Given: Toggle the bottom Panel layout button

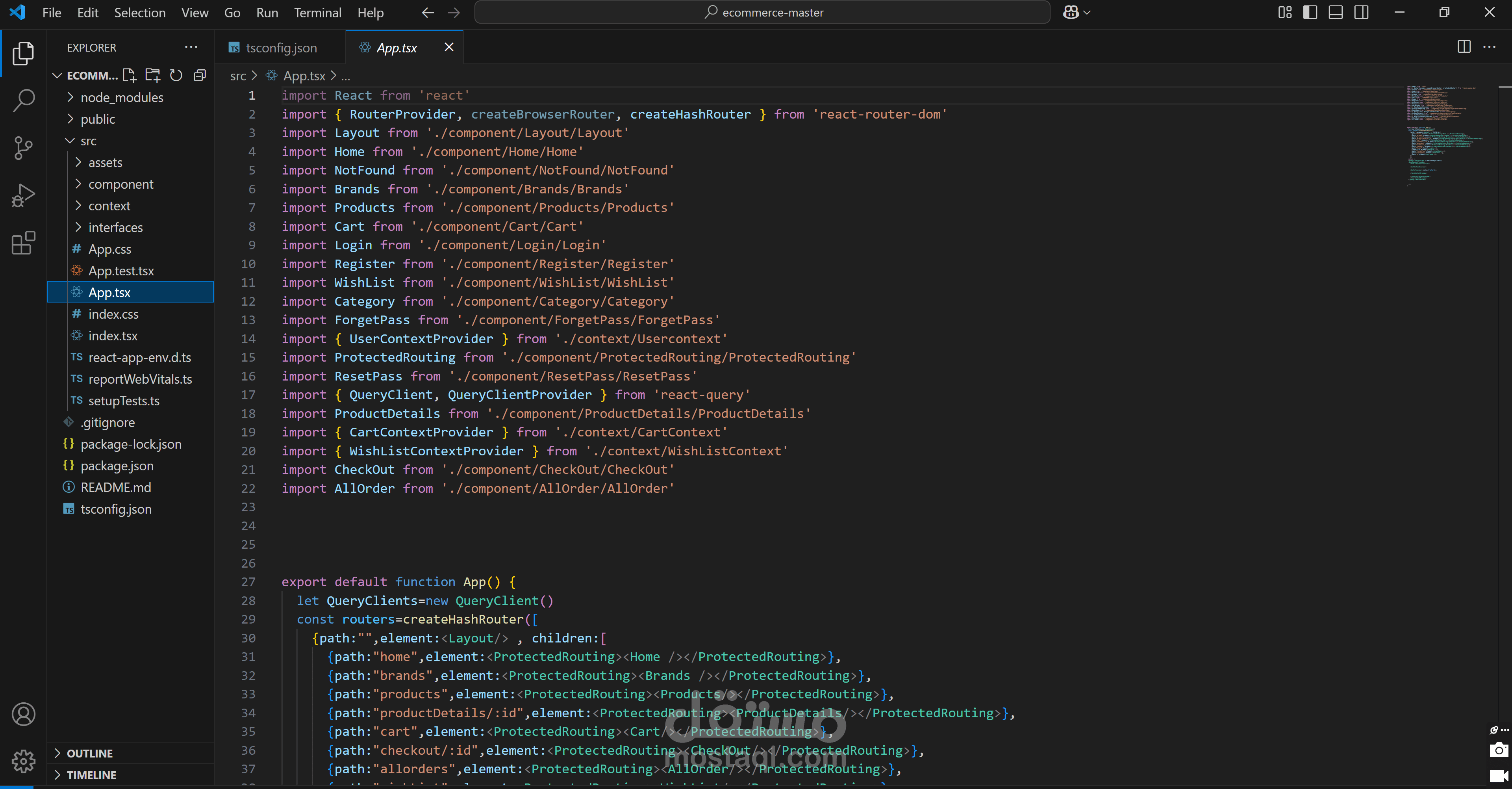Looking at the screenshot, I should [1335, 12].
